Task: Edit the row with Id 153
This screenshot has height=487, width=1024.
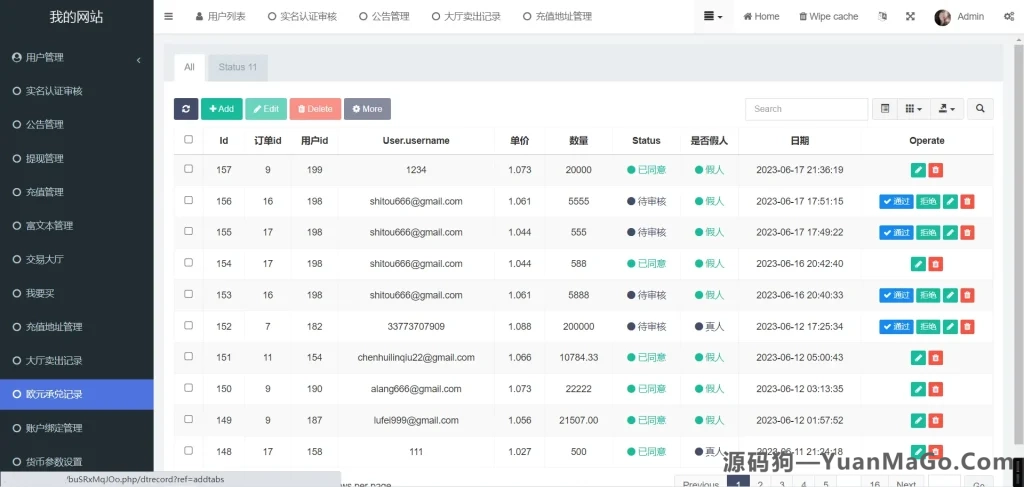Action: click(x=950, y=295)
